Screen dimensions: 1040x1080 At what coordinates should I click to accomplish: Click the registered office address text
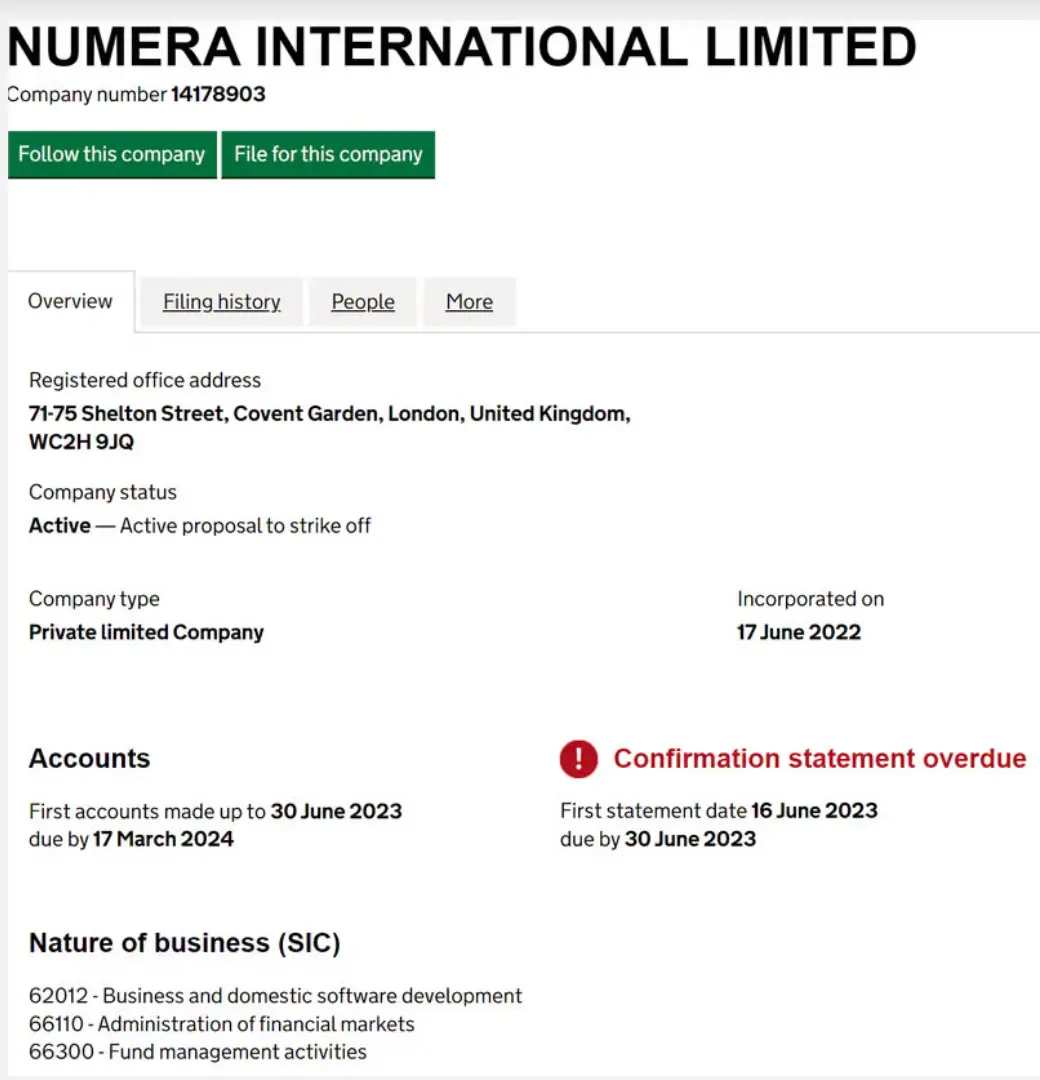pyautogui.click(x=330, y=413)
